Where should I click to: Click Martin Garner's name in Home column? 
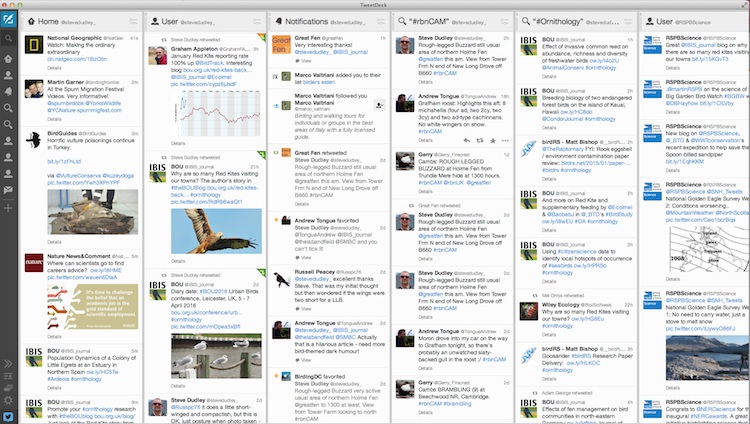coord(67,82)
